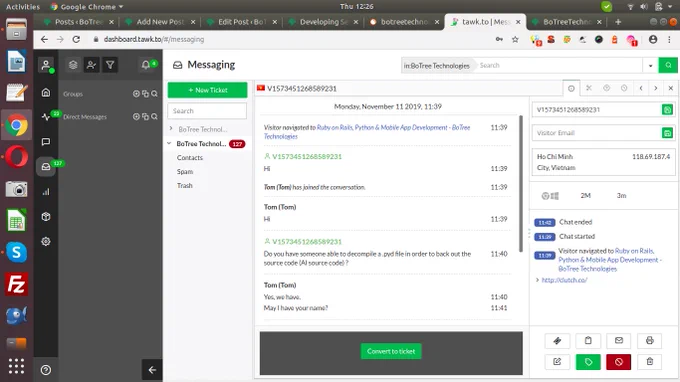This screenshot has height=382, width=680.
Task: Save the visitor name with green disk icon
Action: (667, 110)
